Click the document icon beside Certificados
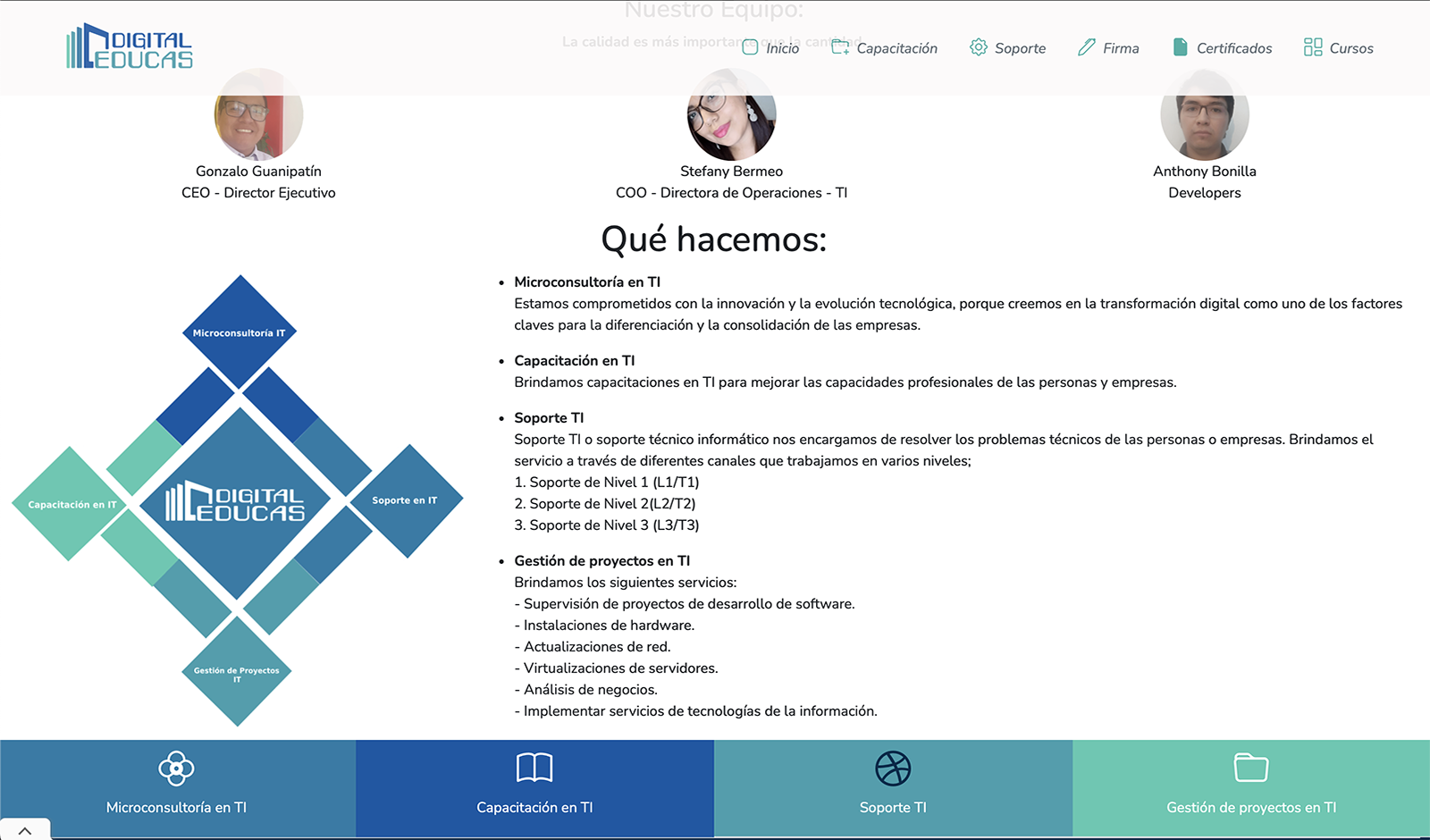 tap(1180, 47)
